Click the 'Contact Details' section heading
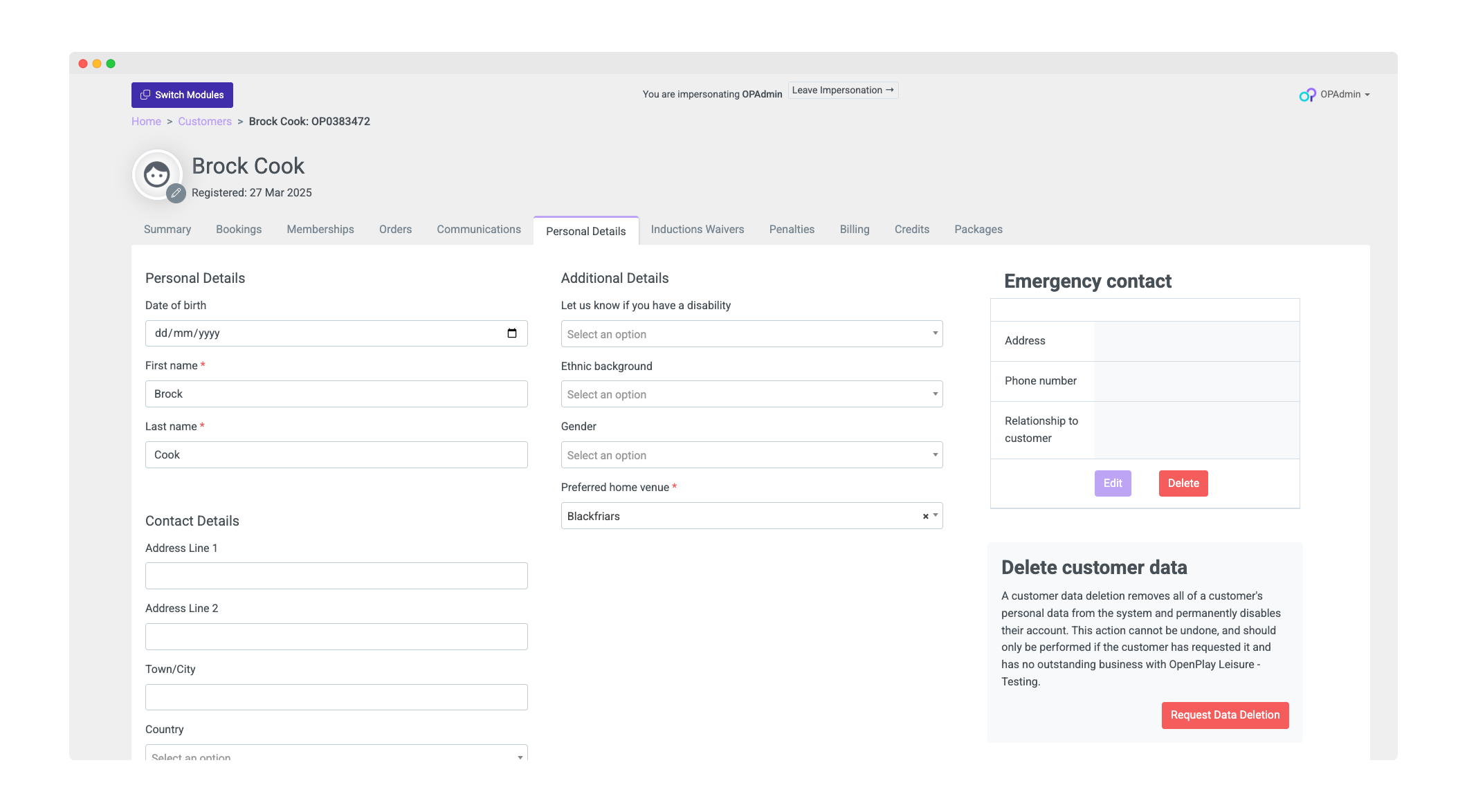 192,522
